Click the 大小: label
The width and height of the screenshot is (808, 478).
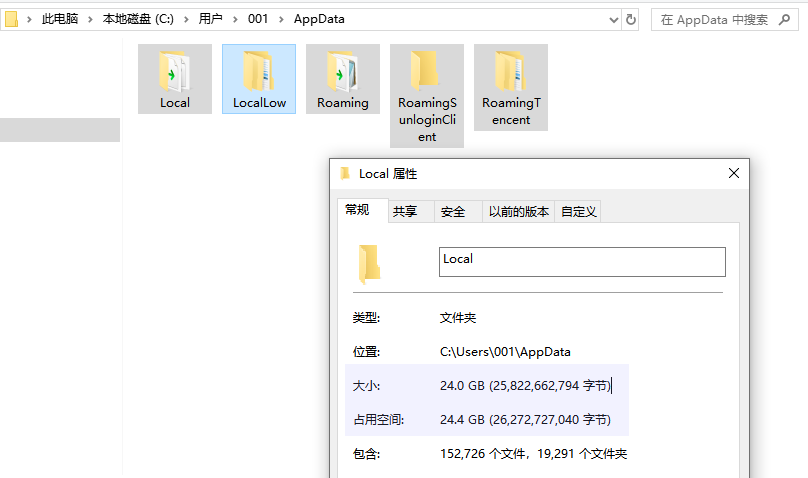click(366, 386)
